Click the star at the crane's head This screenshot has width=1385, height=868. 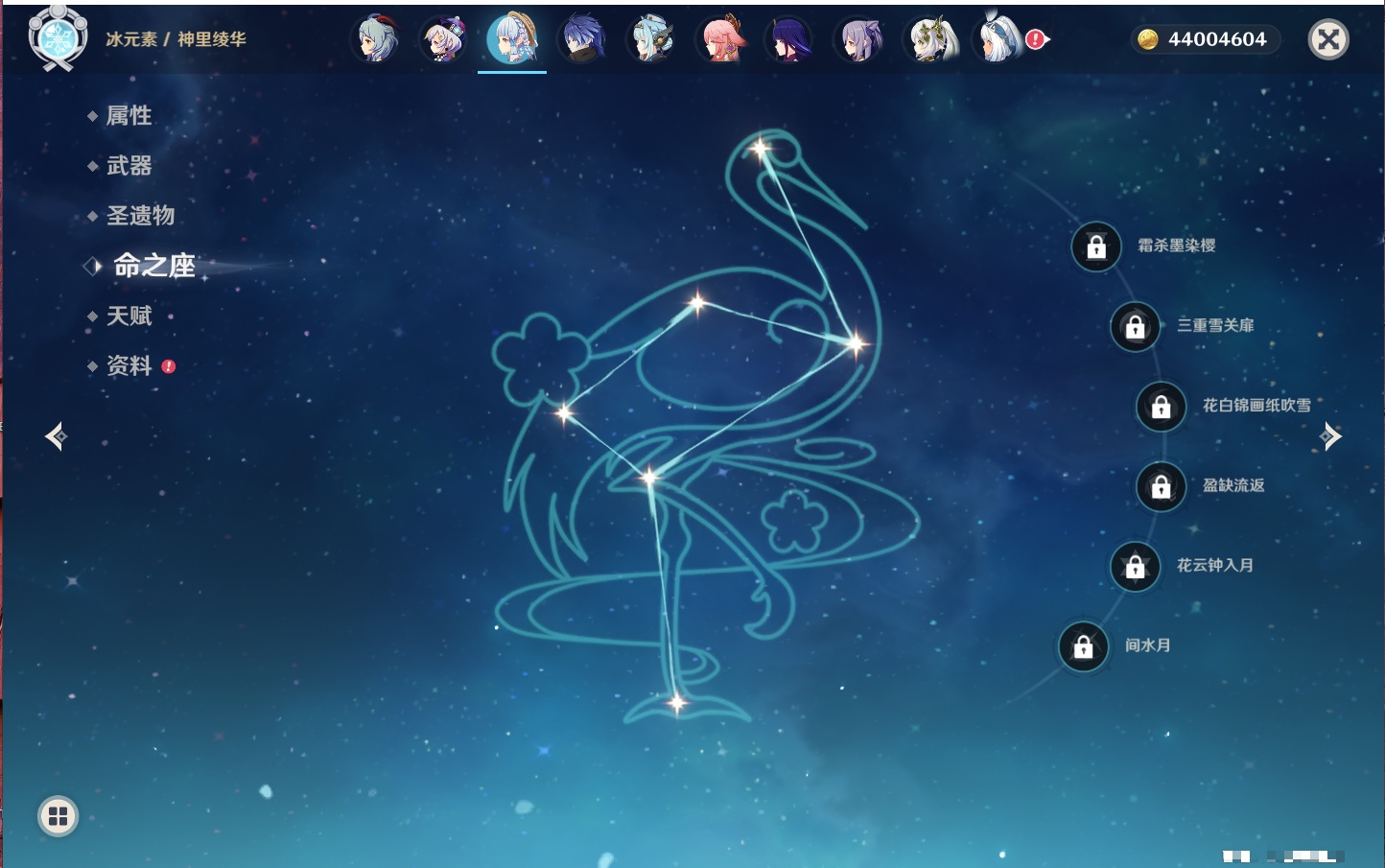click(x=761, y=149)
